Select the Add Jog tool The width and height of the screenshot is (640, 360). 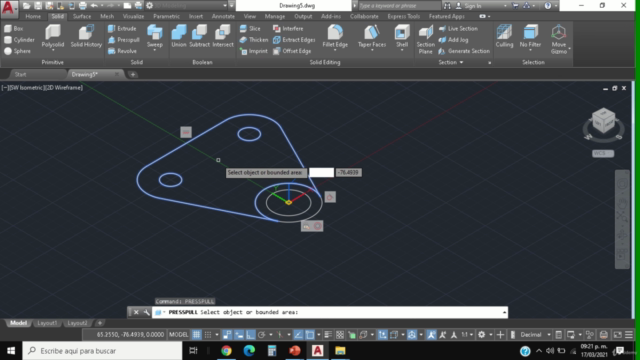coord(453,40)
